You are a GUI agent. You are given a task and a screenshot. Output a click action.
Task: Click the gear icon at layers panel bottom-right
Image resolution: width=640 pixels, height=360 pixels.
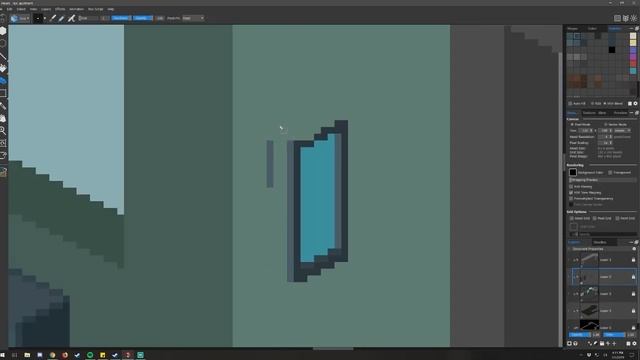click(x=634, y=344)
